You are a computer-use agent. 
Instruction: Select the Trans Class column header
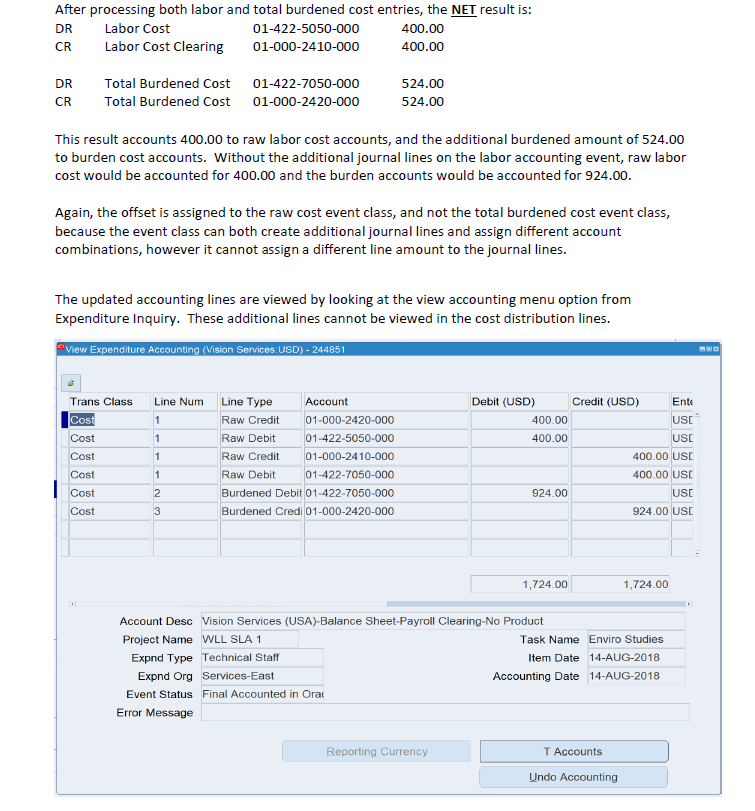click(x=110, y=402)
